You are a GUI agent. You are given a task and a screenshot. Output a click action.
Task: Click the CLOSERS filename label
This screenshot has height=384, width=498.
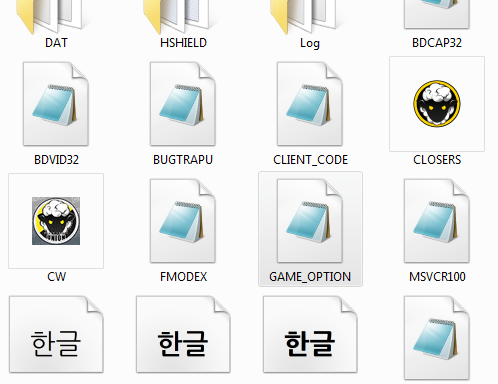tap(437, 160)
